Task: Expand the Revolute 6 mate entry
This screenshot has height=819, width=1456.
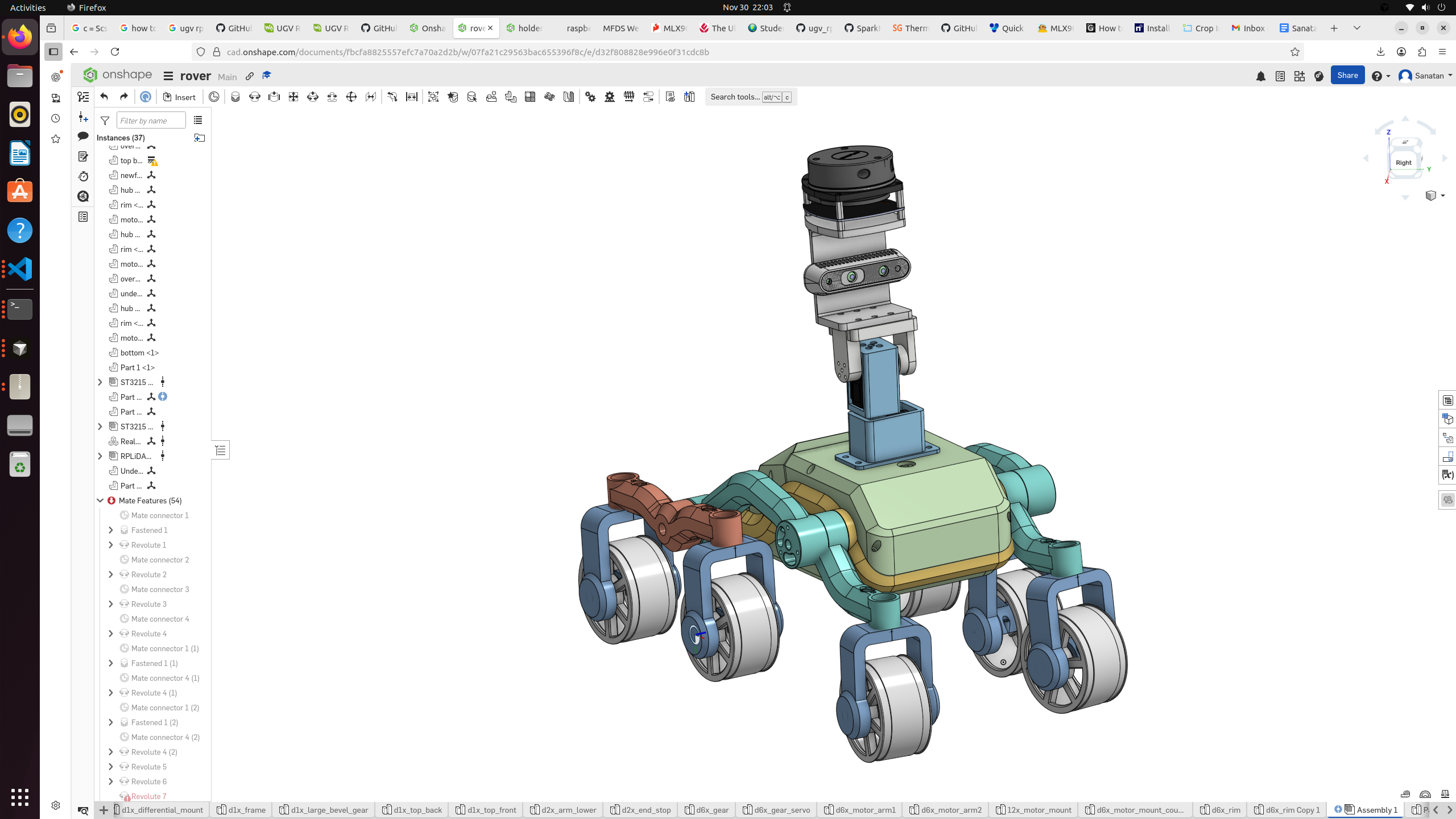Action: coord(111,781)
